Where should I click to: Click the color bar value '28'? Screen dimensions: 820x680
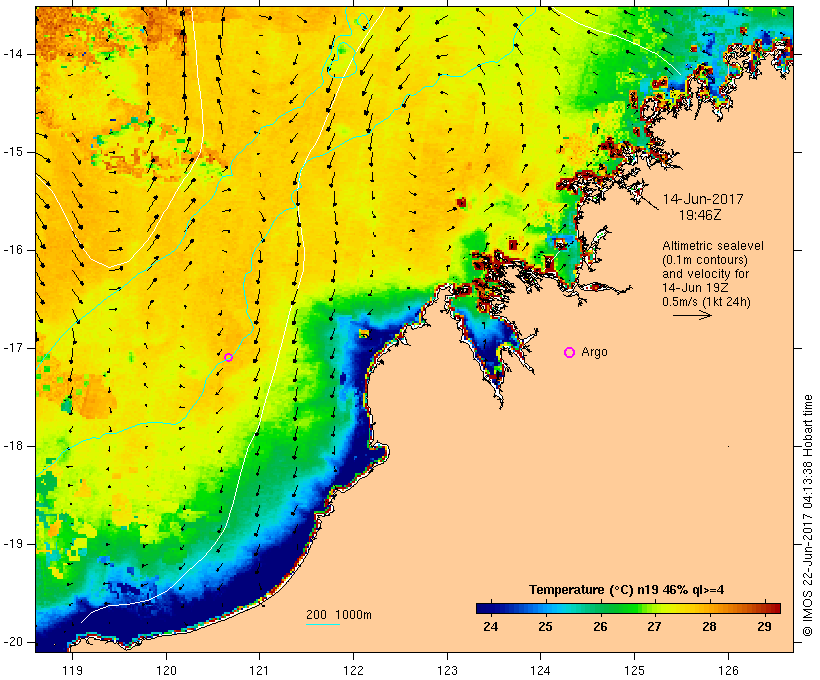click(709, 627)
